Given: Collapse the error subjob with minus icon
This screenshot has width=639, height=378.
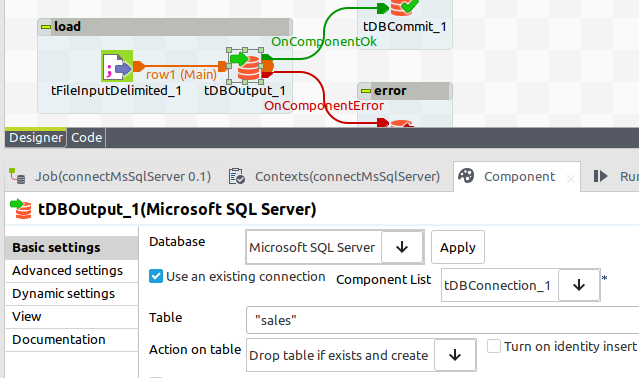Looking at the screenshot, I should (x=366, y=91).
